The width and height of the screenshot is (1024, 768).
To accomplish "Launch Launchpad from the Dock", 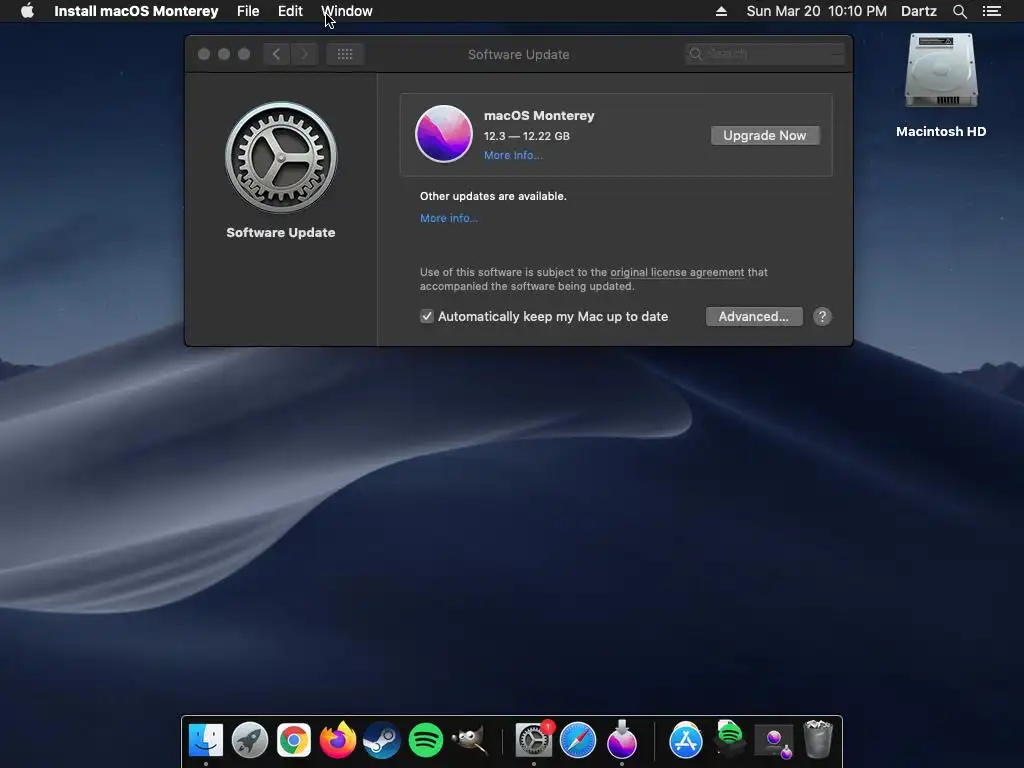I will tap(249, 740).
